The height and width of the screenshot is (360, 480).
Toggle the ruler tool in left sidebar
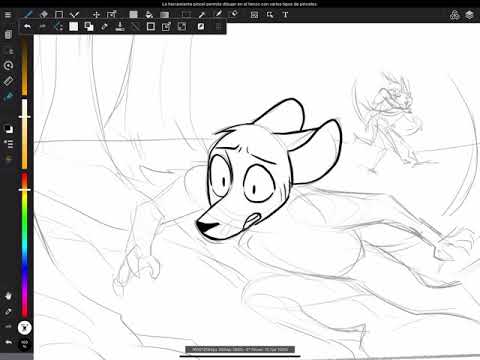(x=8, y=81)
